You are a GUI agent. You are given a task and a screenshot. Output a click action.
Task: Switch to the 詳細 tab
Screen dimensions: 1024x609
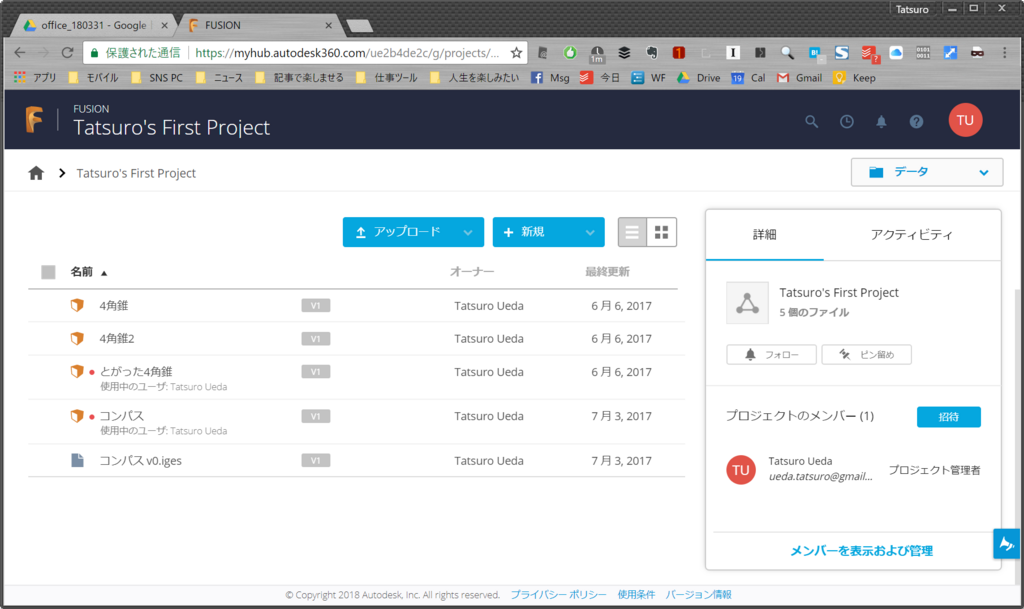point(764,234)
